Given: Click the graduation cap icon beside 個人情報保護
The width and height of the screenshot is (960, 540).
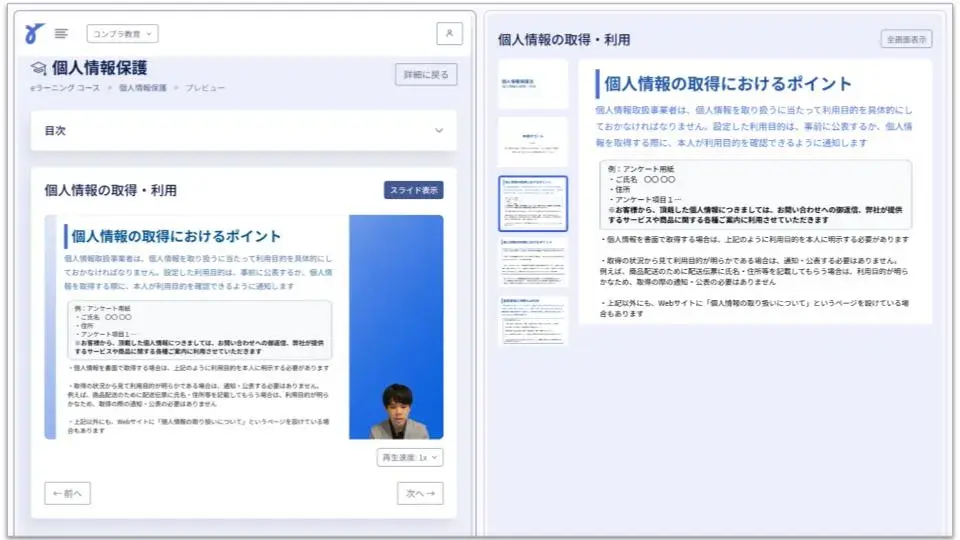Looking at the screenshot, I should coord(39,68).
